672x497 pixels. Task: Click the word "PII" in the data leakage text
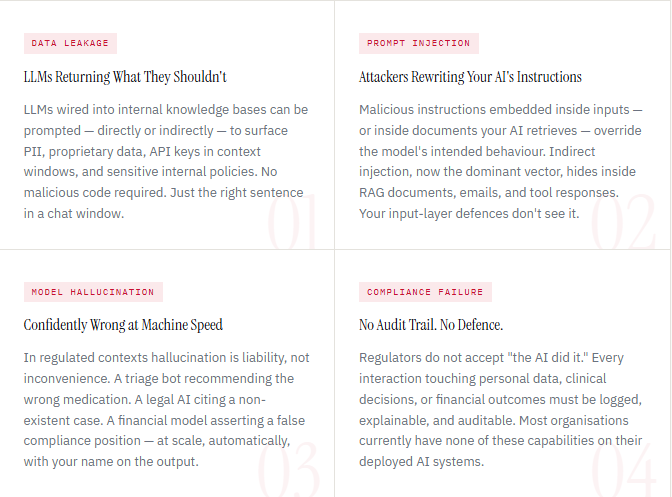(x=36, y=151)
